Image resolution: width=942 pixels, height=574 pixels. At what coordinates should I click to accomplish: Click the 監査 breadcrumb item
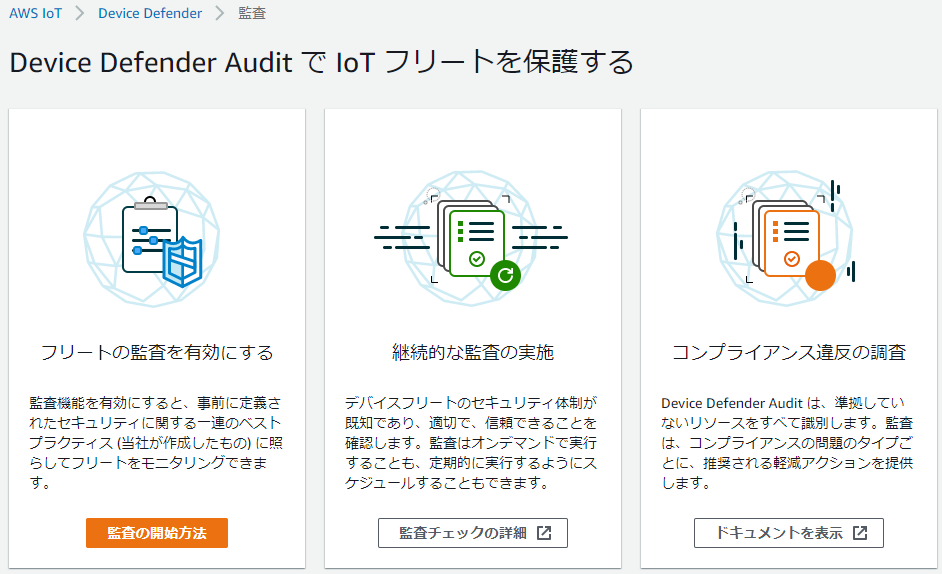tap(252, 14)
